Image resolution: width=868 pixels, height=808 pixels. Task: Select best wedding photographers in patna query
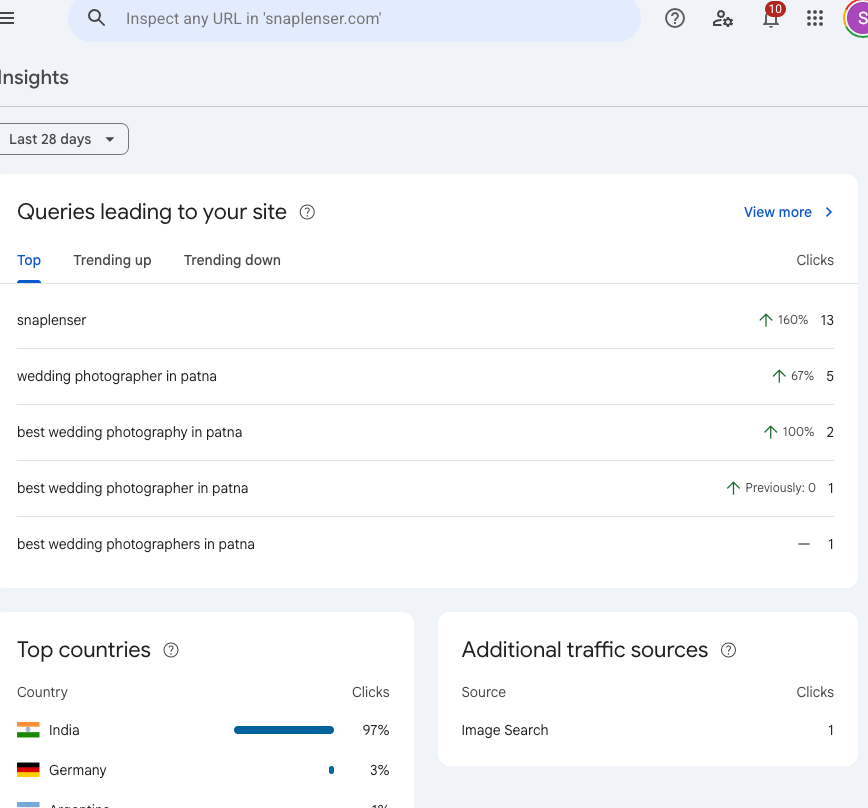pyautogui.click(x=425, y=544)
